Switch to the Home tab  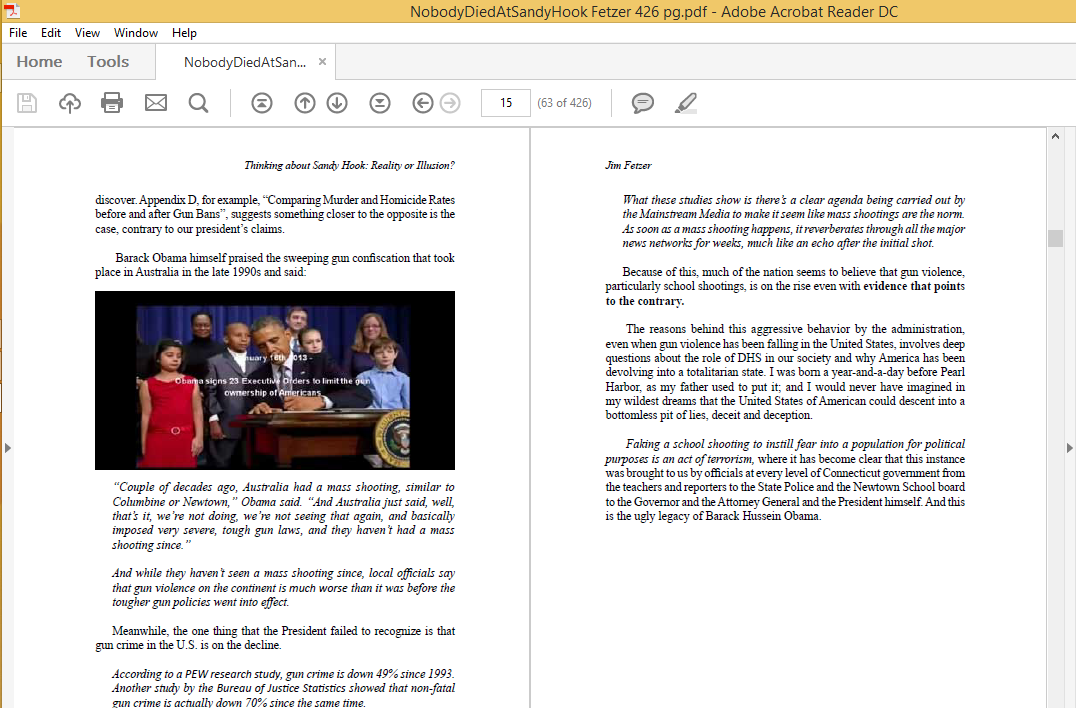click(x=39, y=62)
